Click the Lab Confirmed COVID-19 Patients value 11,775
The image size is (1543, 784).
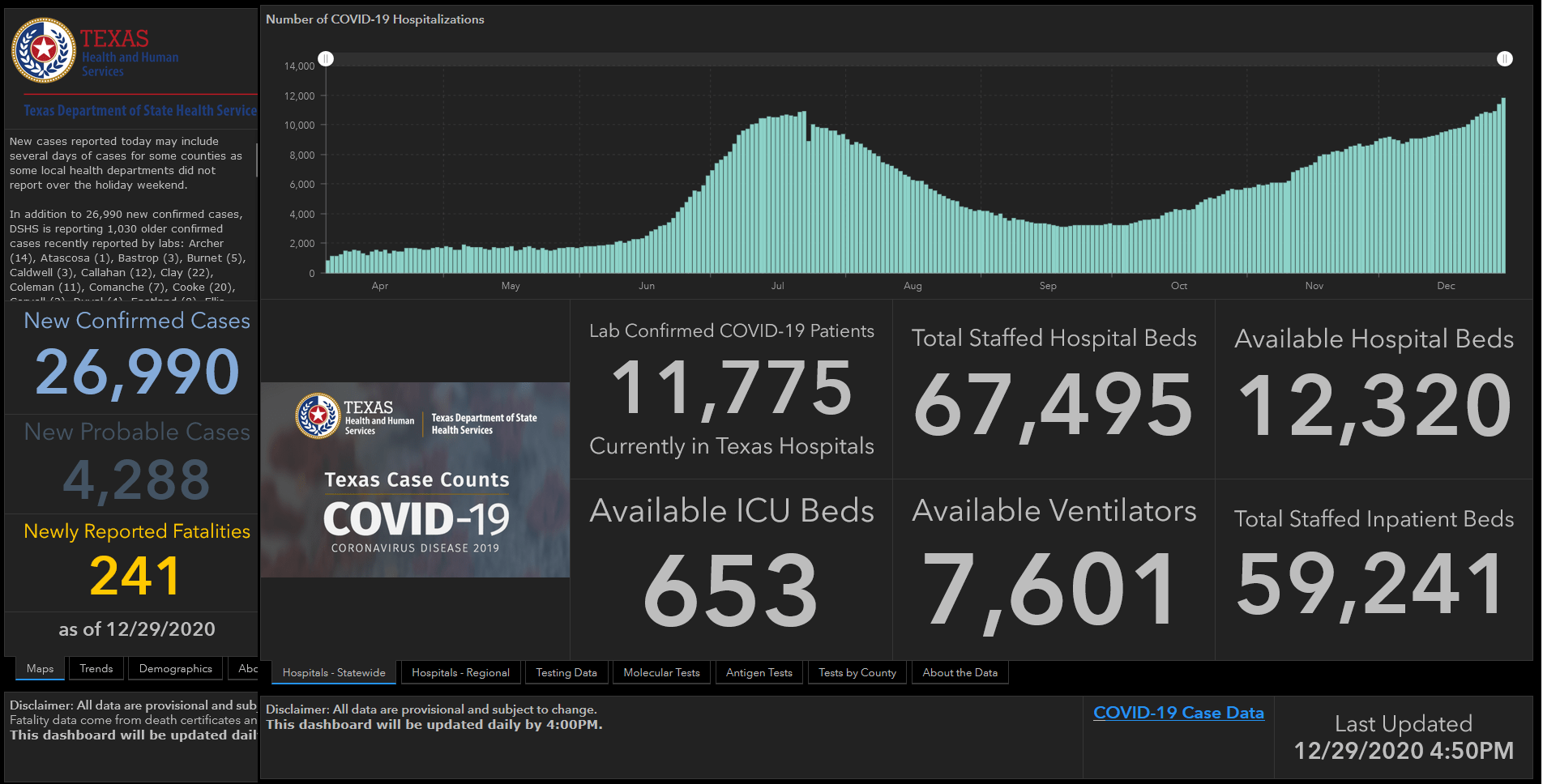732,389
